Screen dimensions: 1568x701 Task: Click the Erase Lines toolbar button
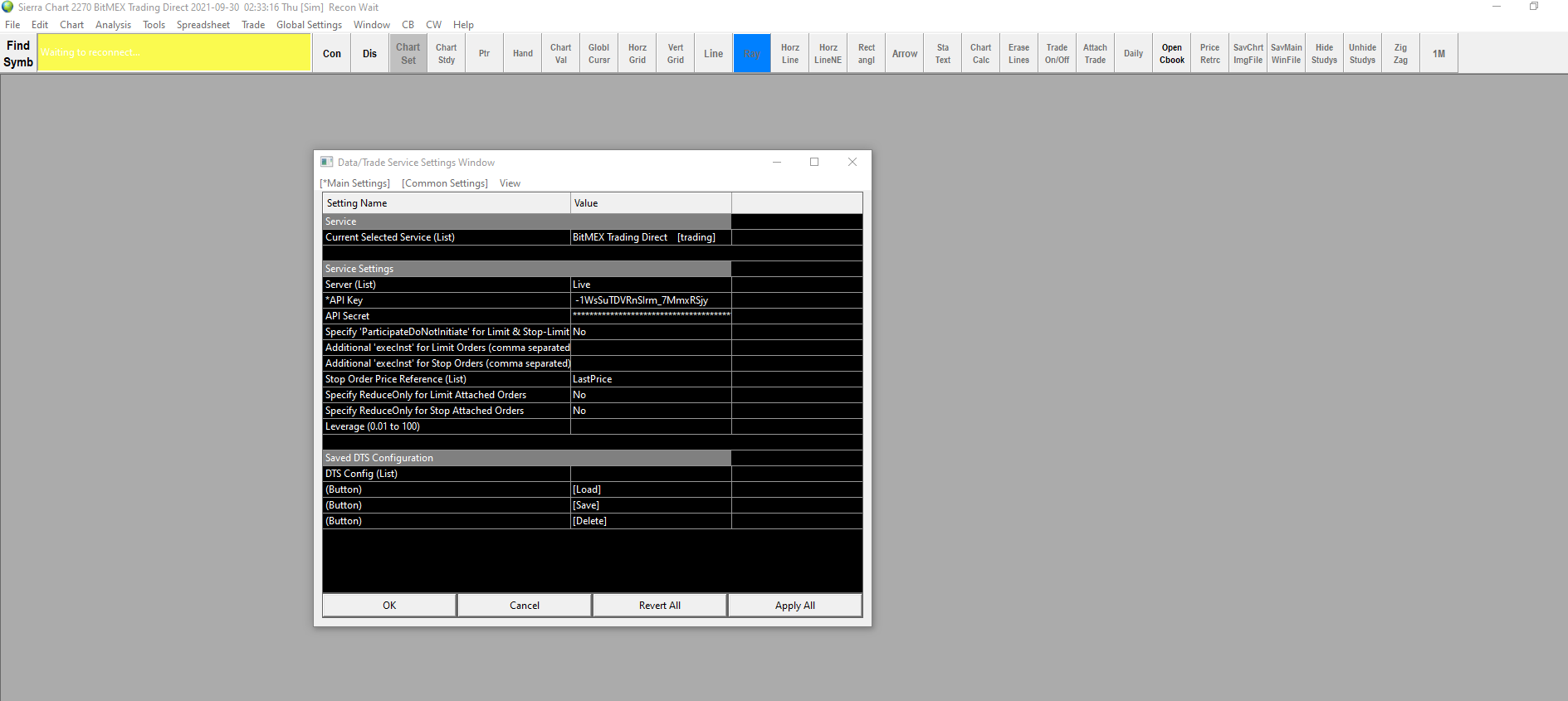1018,53
